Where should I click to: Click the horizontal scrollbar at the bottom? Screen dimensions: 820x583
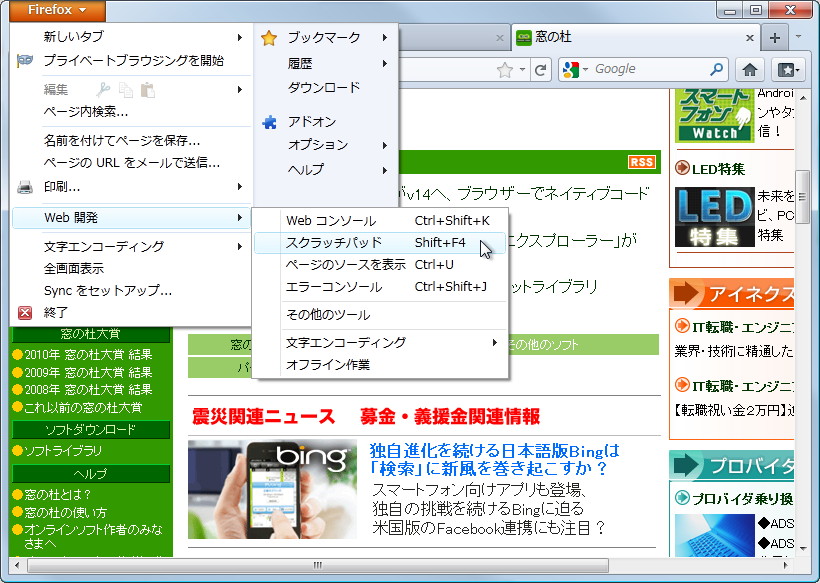[x=316, y=565]
